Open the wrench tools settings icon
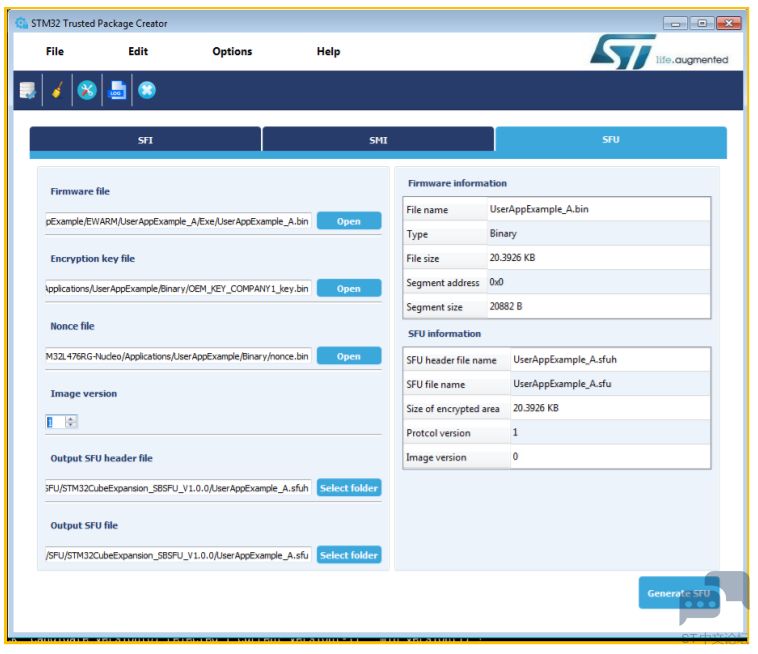 point(87,90)
